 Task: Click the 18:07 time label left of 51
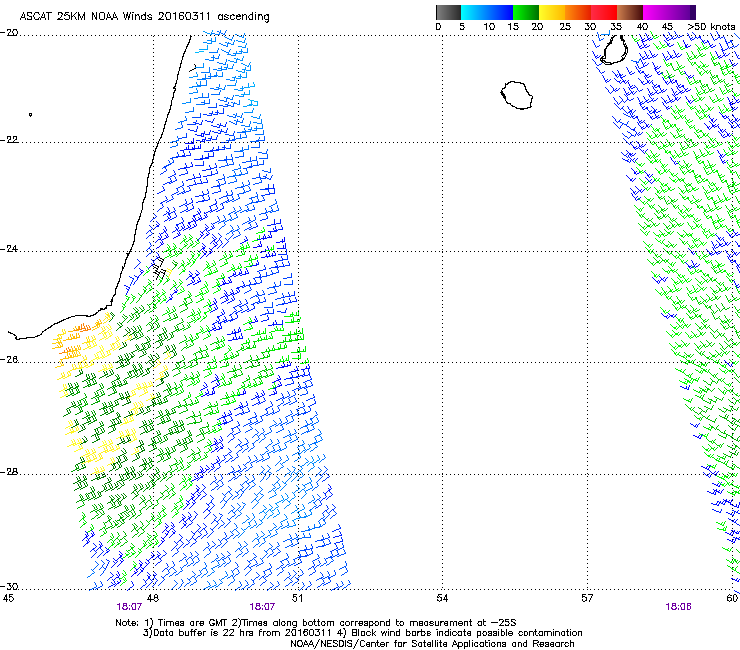coord(262,607)
